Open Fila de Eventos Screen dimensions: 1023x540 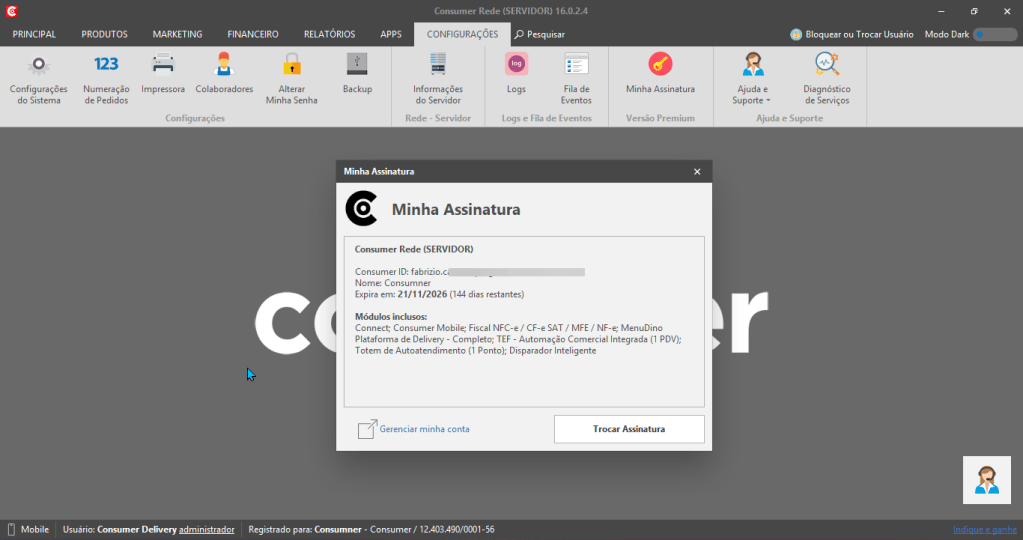(576, 78)
